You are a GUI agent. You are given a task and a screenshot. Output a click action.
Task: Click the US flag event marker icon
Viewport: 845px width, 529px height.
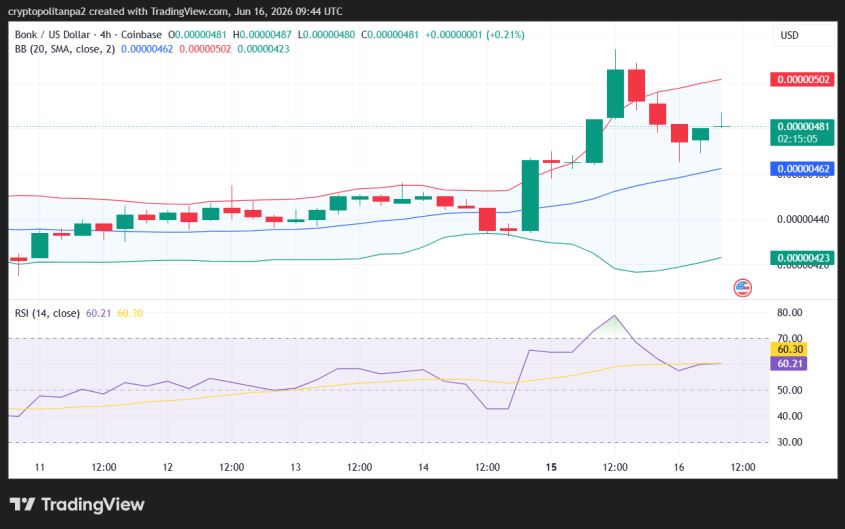(x=742, y=288)
